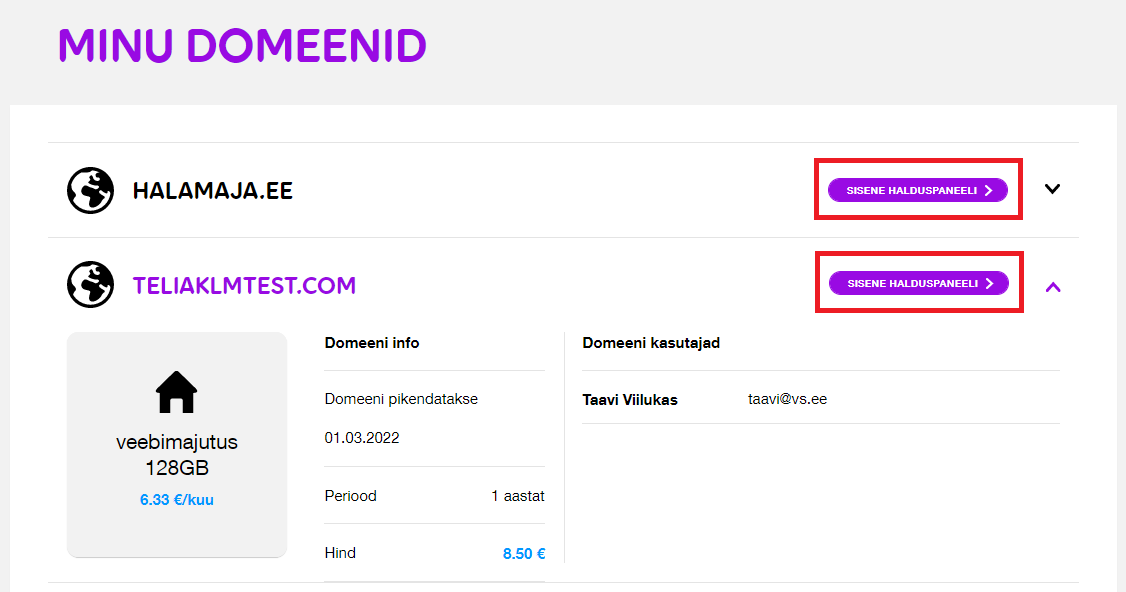Click the 6.33 €/kuu price link
The width and height of the screenshot is (1126, 592).
[177, 500]
